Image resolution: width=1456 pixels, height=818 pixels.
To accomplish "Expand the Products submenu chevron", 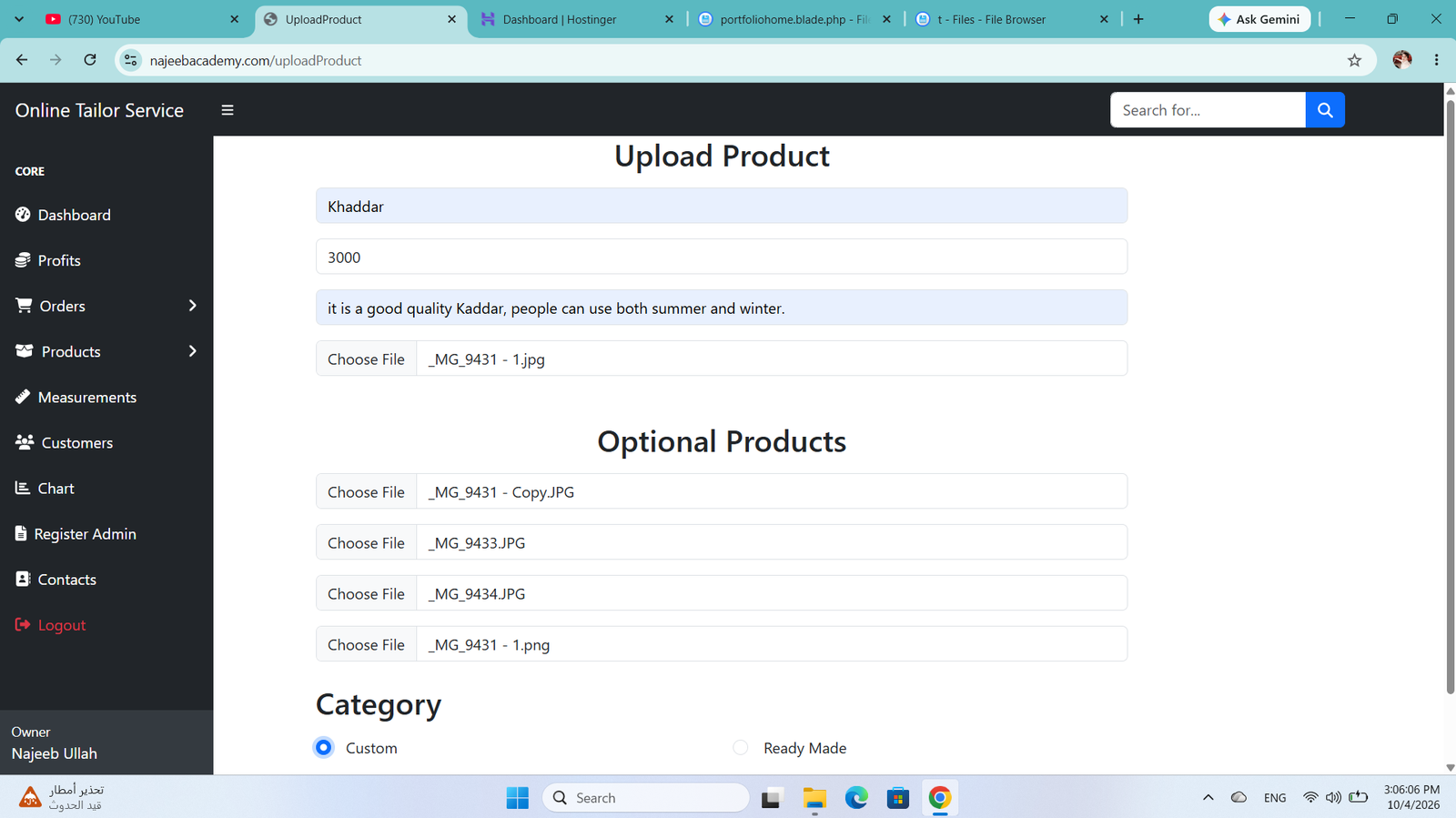I will 193,351.
